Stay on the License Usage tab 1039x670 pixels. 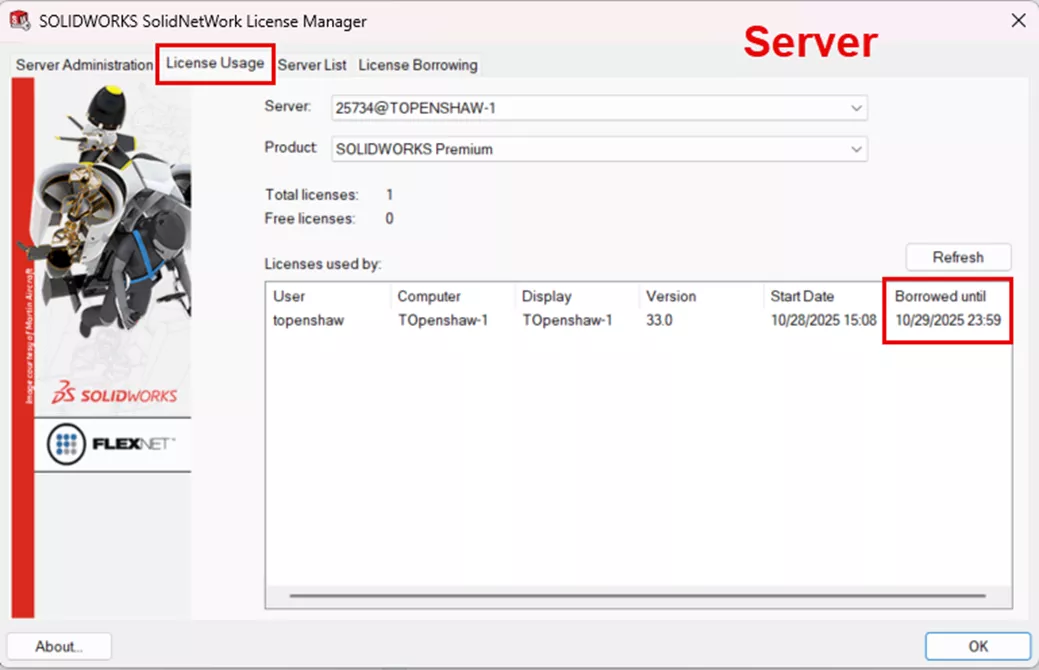click(x=214, y=64)
